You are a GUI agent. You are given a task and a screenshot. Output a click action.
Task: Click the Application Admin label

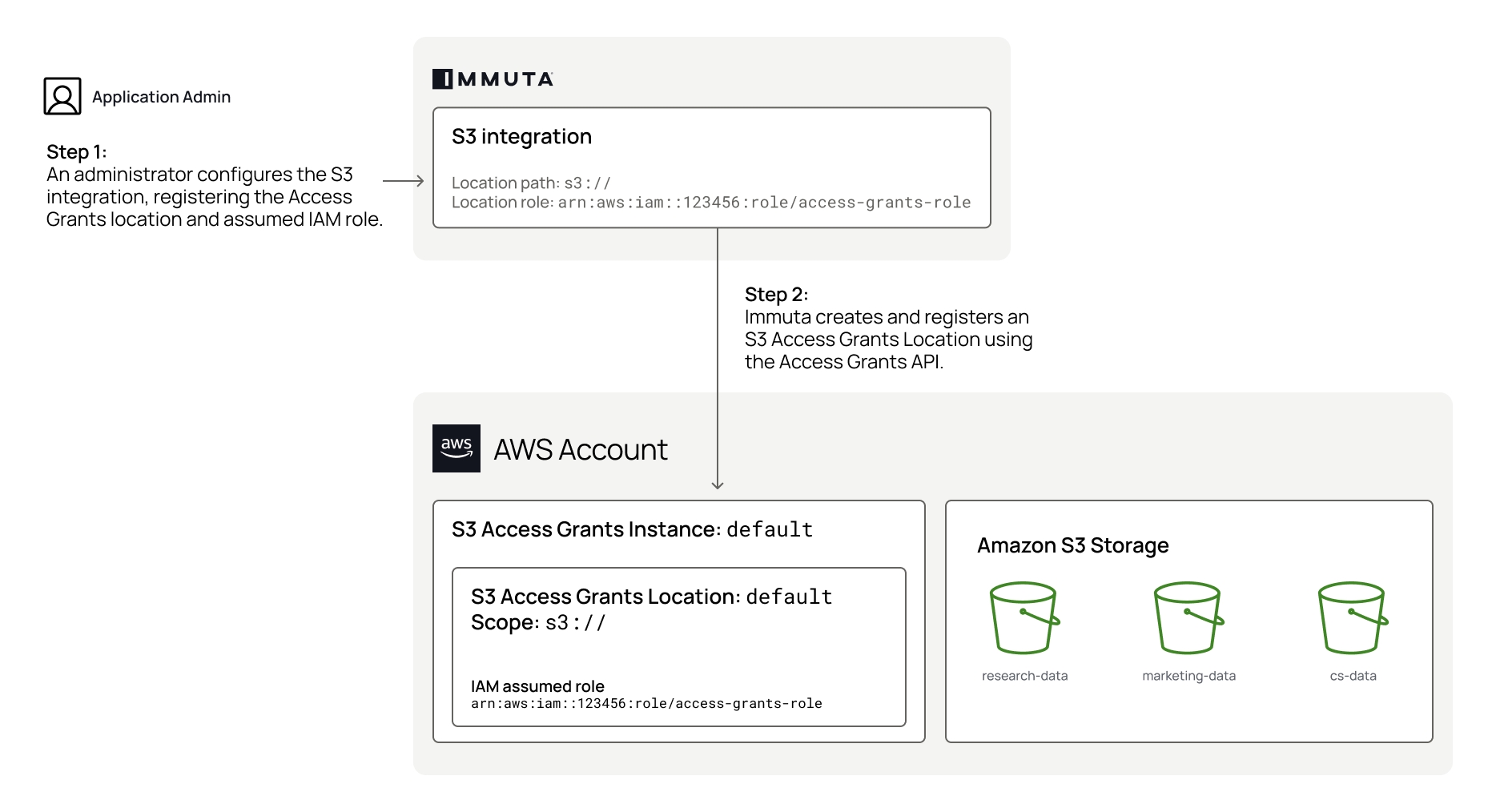[x=161, y=97]
